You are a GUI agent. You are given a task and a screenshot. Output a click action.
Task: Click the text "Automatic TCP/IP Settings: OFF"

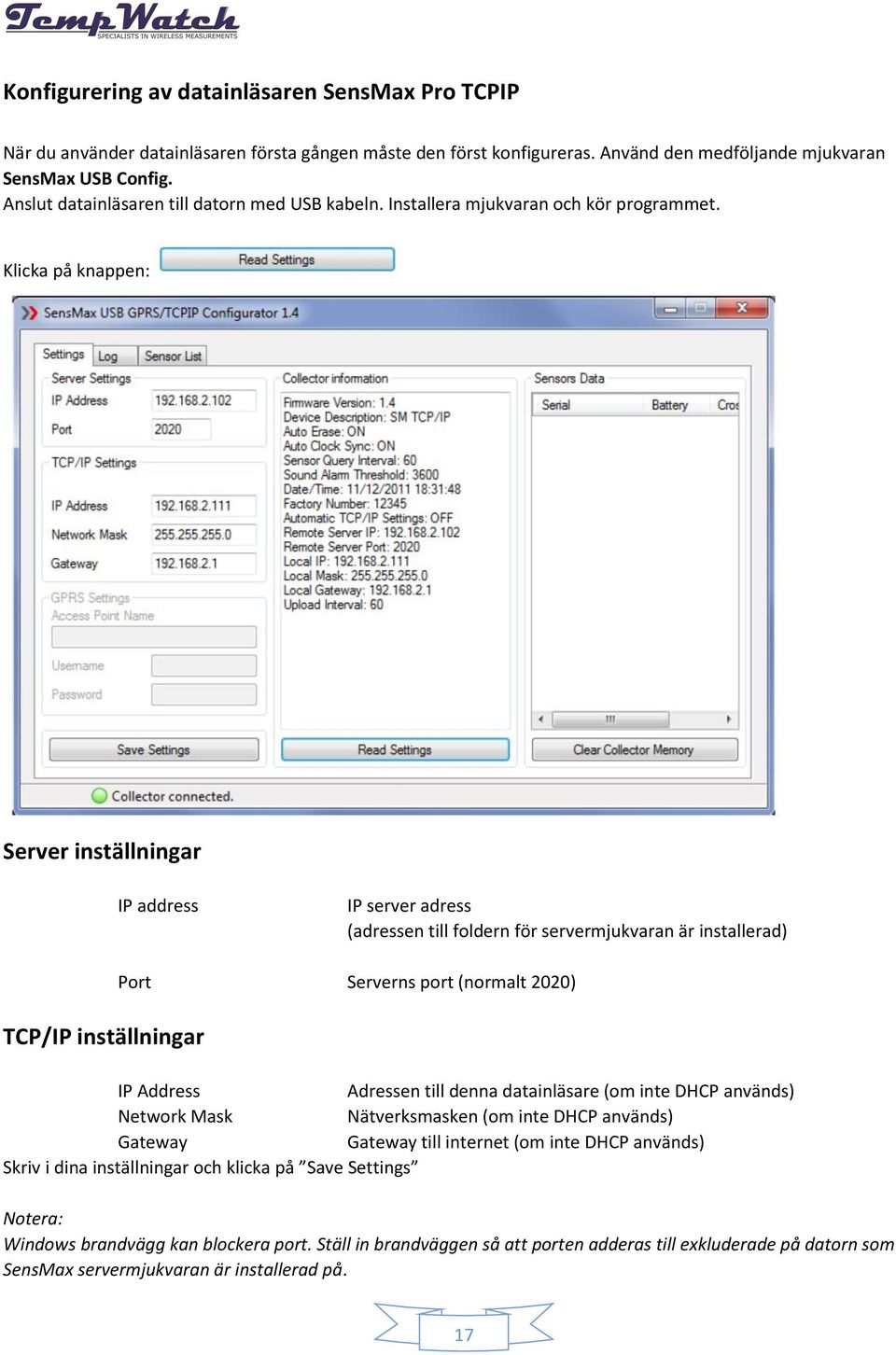369,518
